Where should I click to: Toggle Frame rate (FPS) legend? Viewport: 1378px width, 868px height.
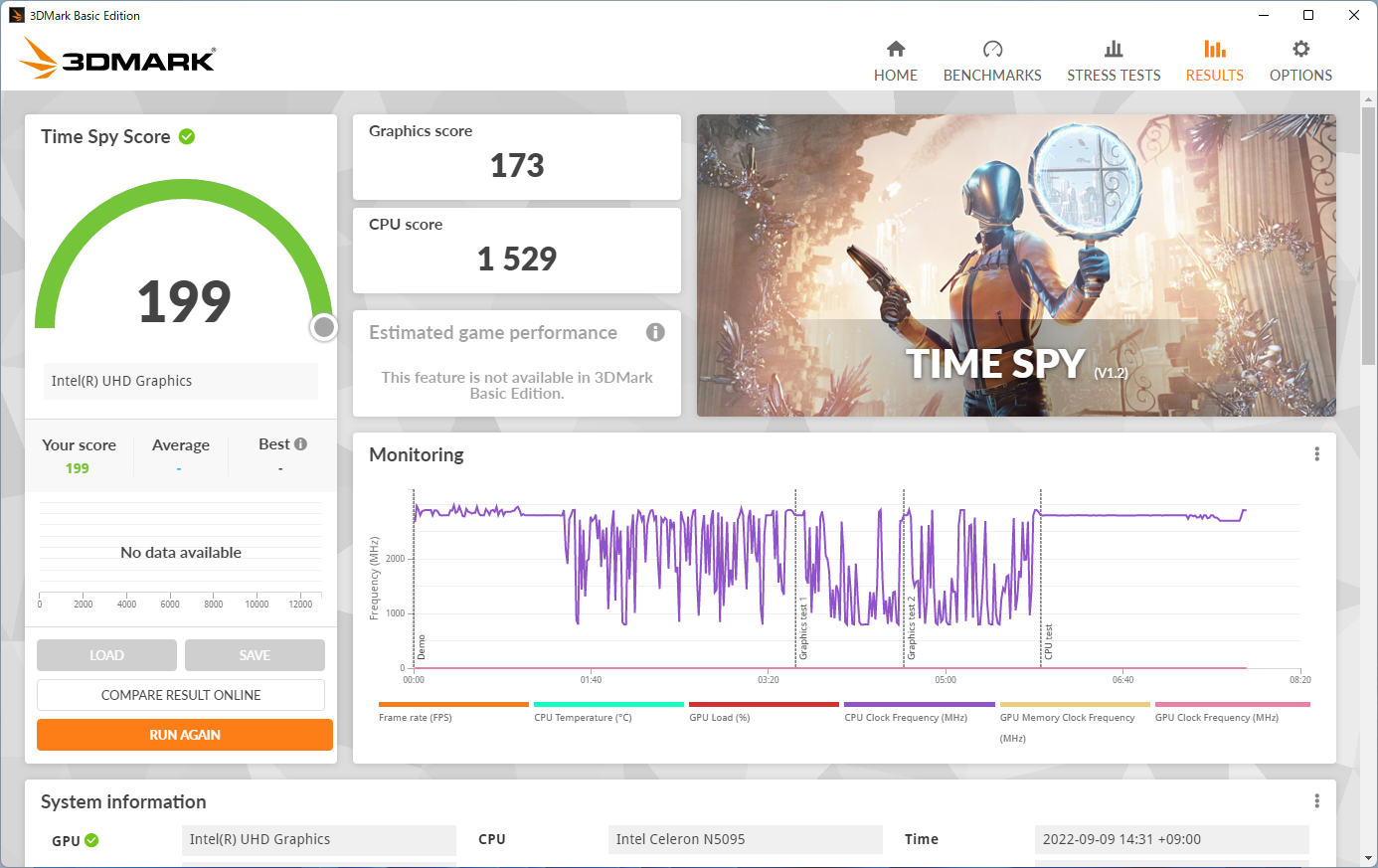coord(453,712)
